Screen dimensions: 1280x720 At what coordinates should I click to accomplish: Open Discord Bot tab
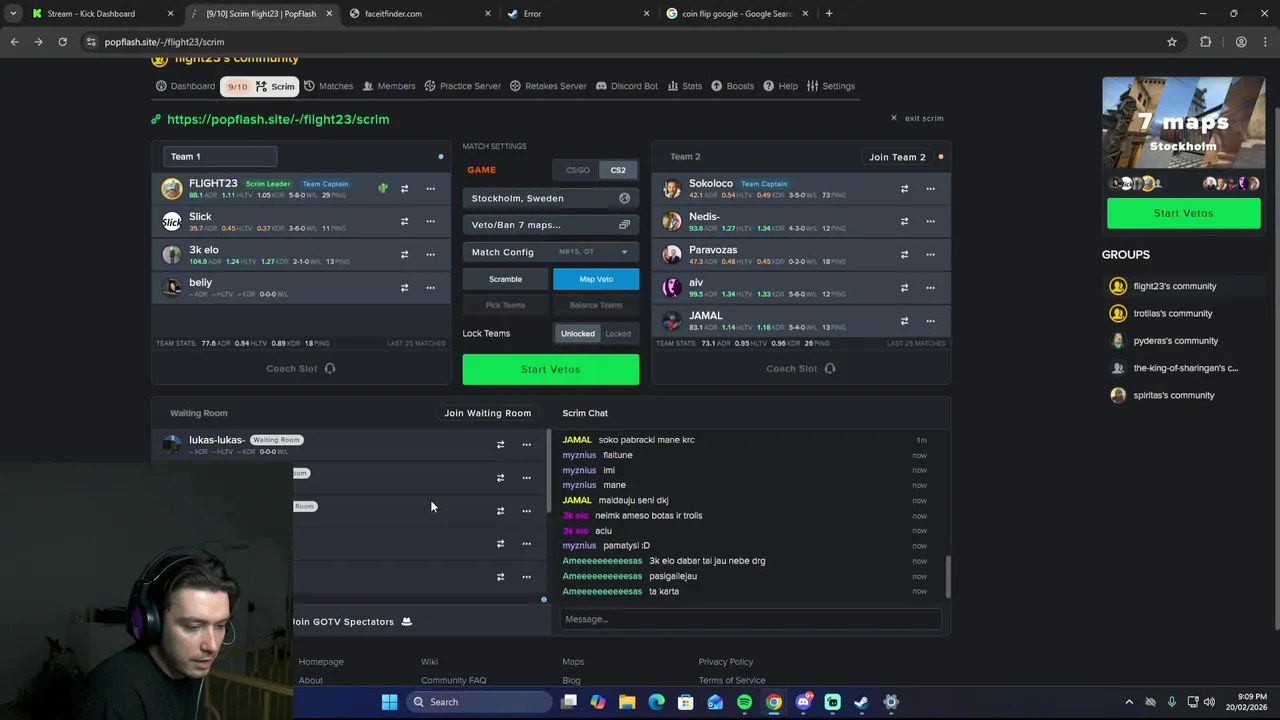coord(627,86)
